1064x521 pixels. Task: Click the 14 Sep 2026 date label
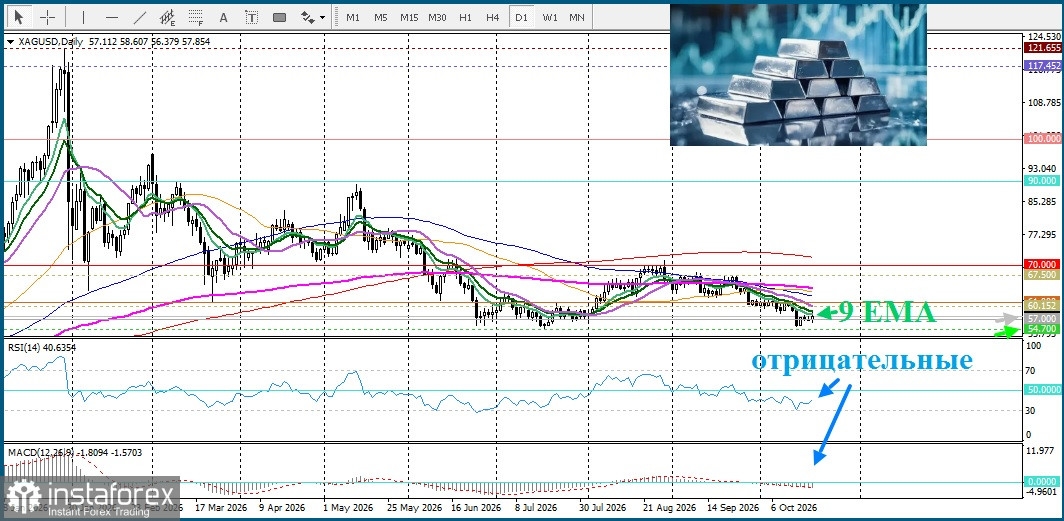coord(733,507)
